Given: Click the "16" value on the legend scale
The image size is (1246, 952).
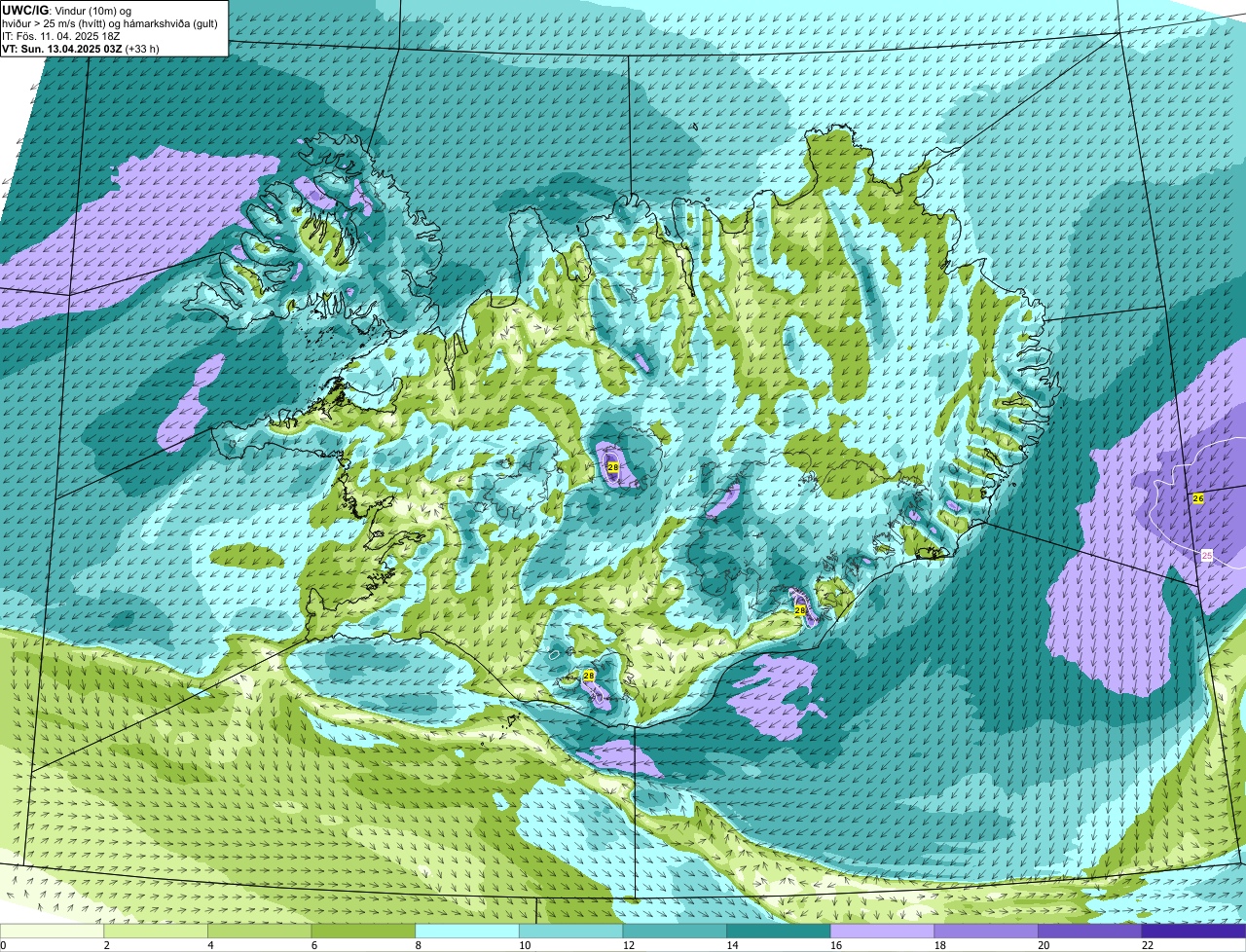Looking at the screenshot, I should 836,945.
